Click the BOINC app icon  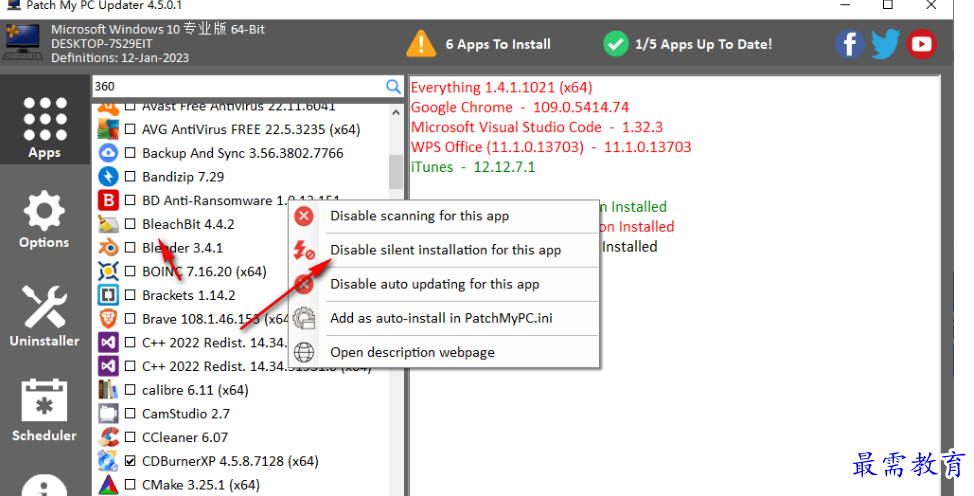point(108,271)
